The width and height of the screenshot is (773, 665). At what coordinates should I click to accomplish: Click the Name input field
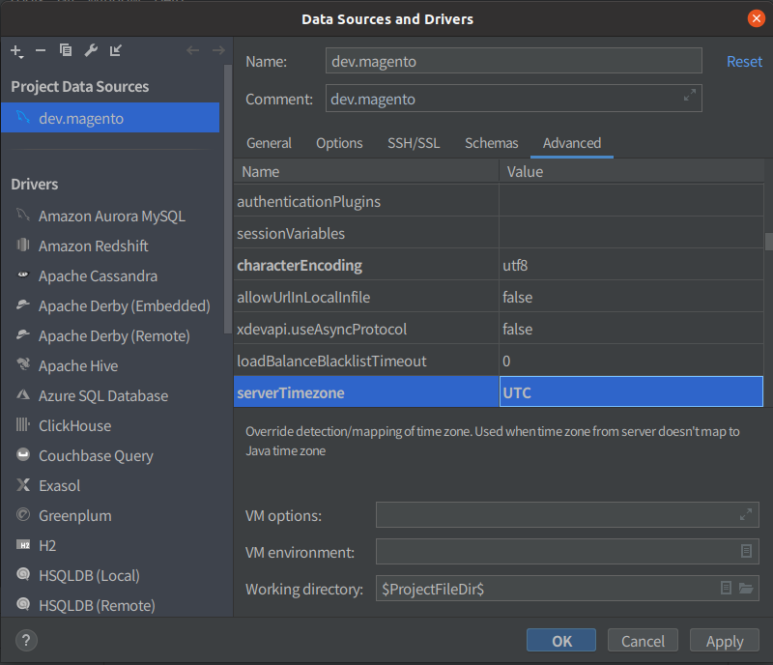[x=514, y=61]
